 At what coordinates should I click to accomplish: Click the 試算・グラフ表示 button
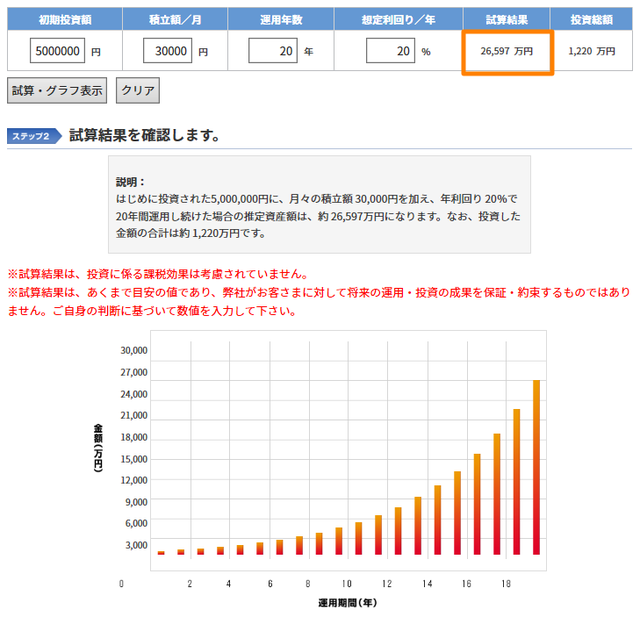pyautogui.click(x=57, y=90)
